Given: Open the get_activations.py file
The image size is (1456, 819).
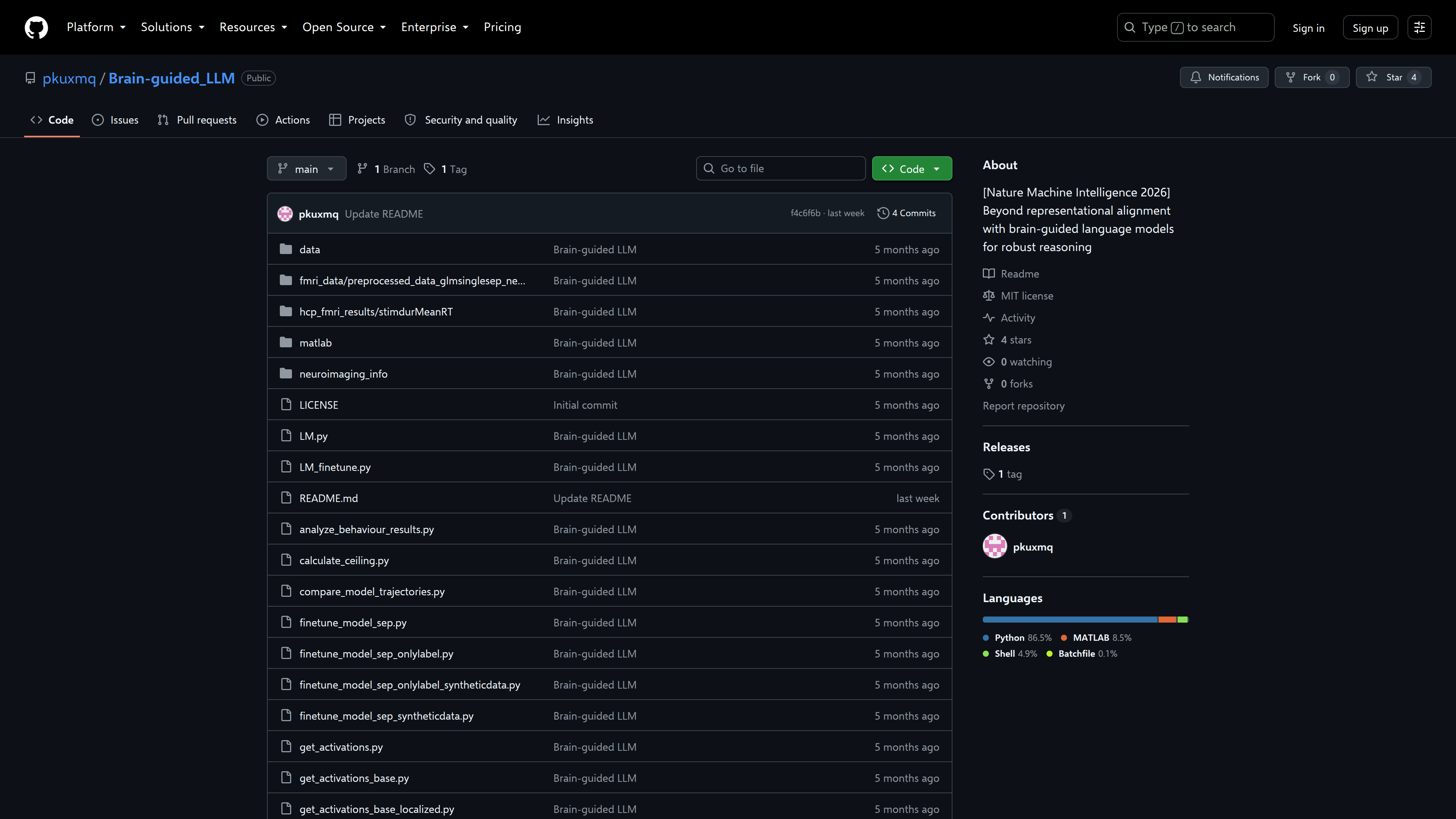Looking at the screenshot, I should [341, 747].
